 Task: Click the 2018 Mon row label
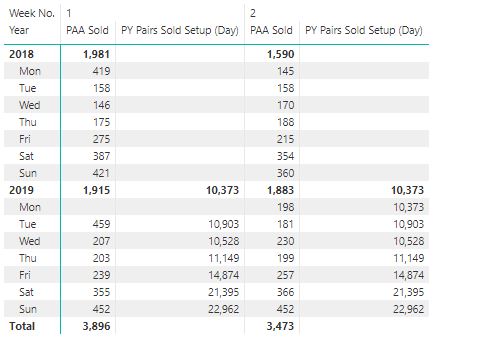click(30, 71)
